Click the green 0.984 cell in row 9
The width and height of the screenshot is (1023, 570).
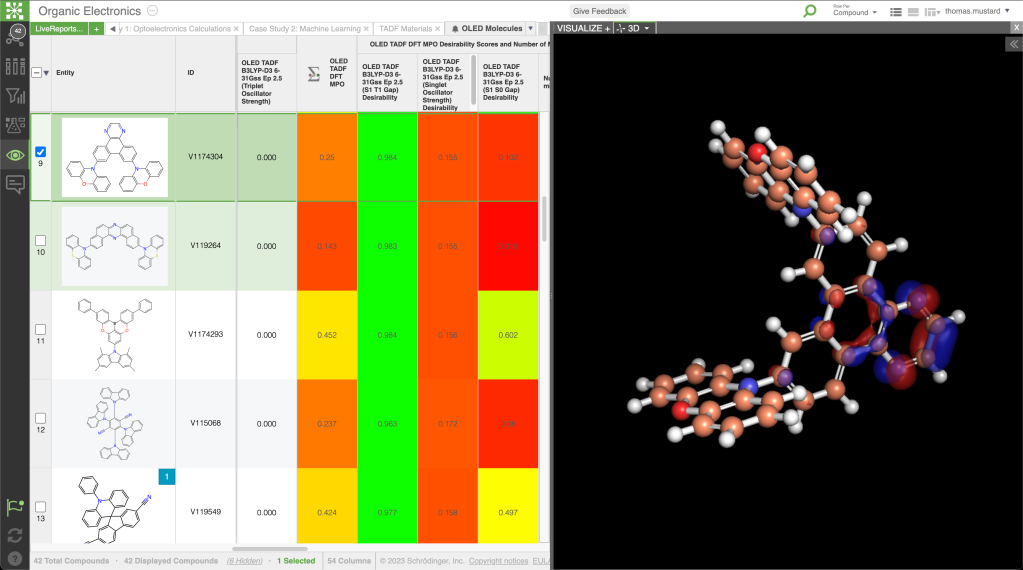(x=387, y=157)
